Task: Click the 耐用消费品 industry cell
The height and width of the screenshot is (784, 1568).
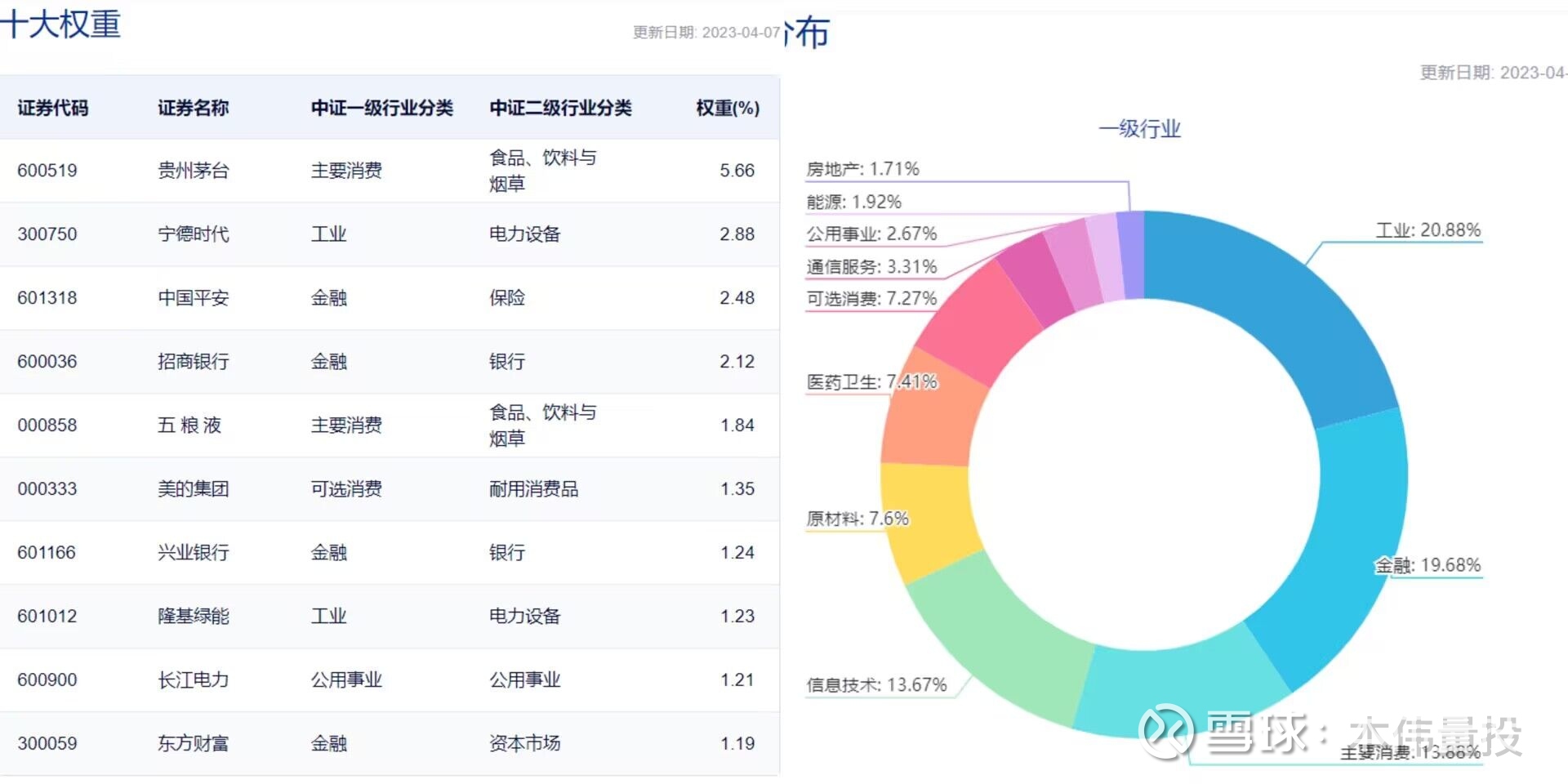Action: pos(534,489)
